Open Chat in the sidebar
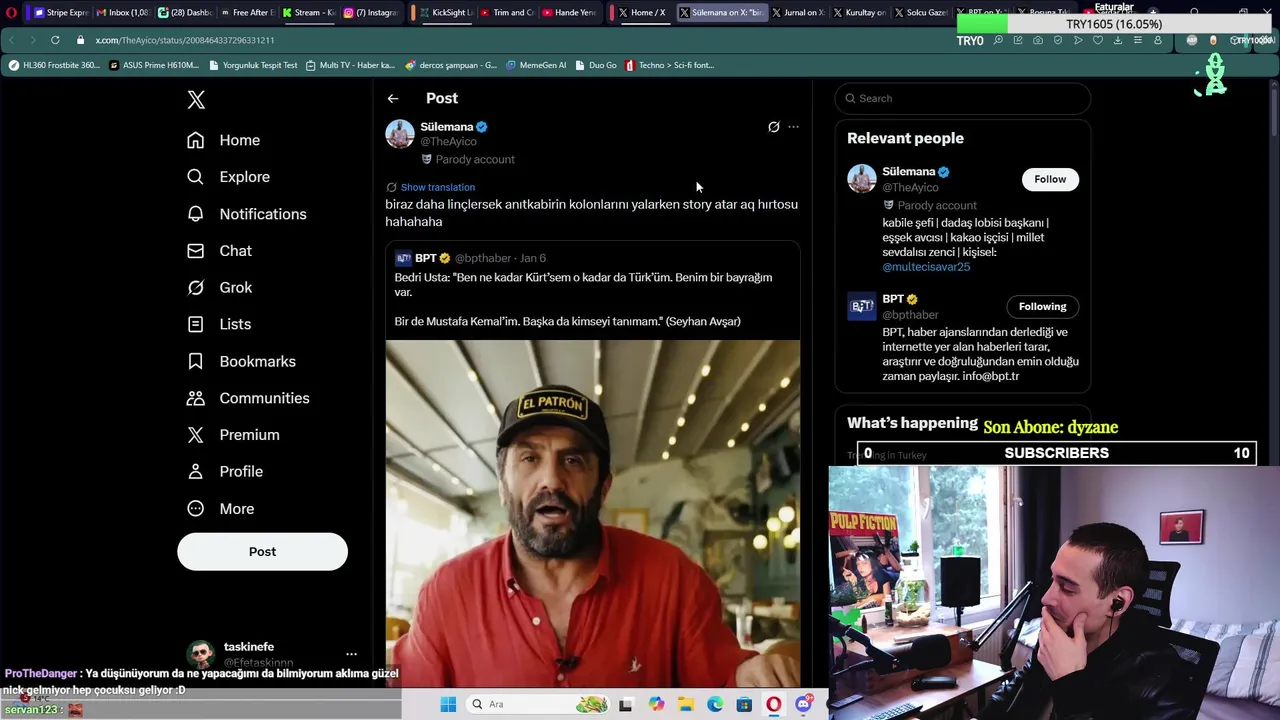This screenshot has height=720, width=1280. coord(220,251)
